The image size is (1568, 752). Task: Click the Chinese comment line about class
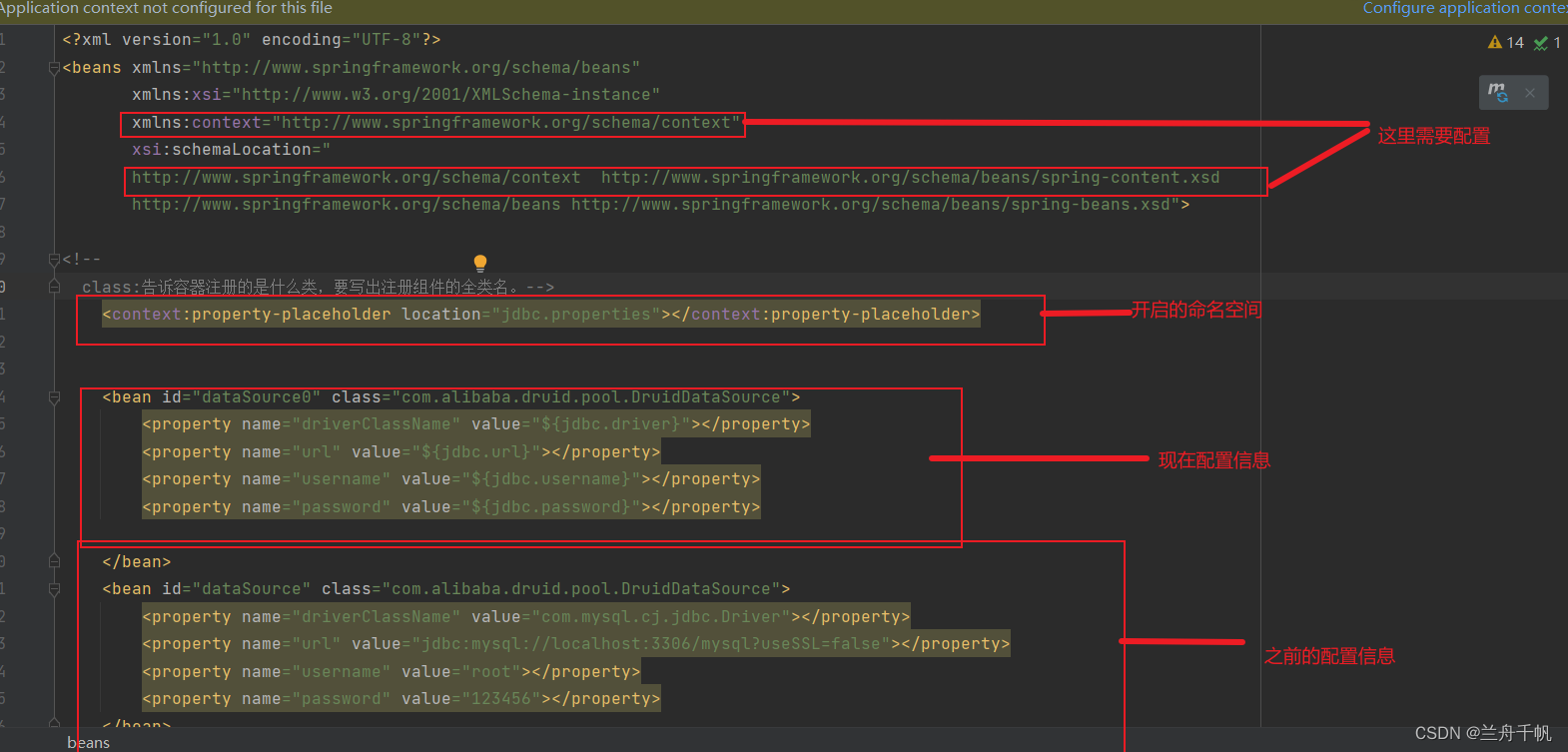tap(318, 288)
